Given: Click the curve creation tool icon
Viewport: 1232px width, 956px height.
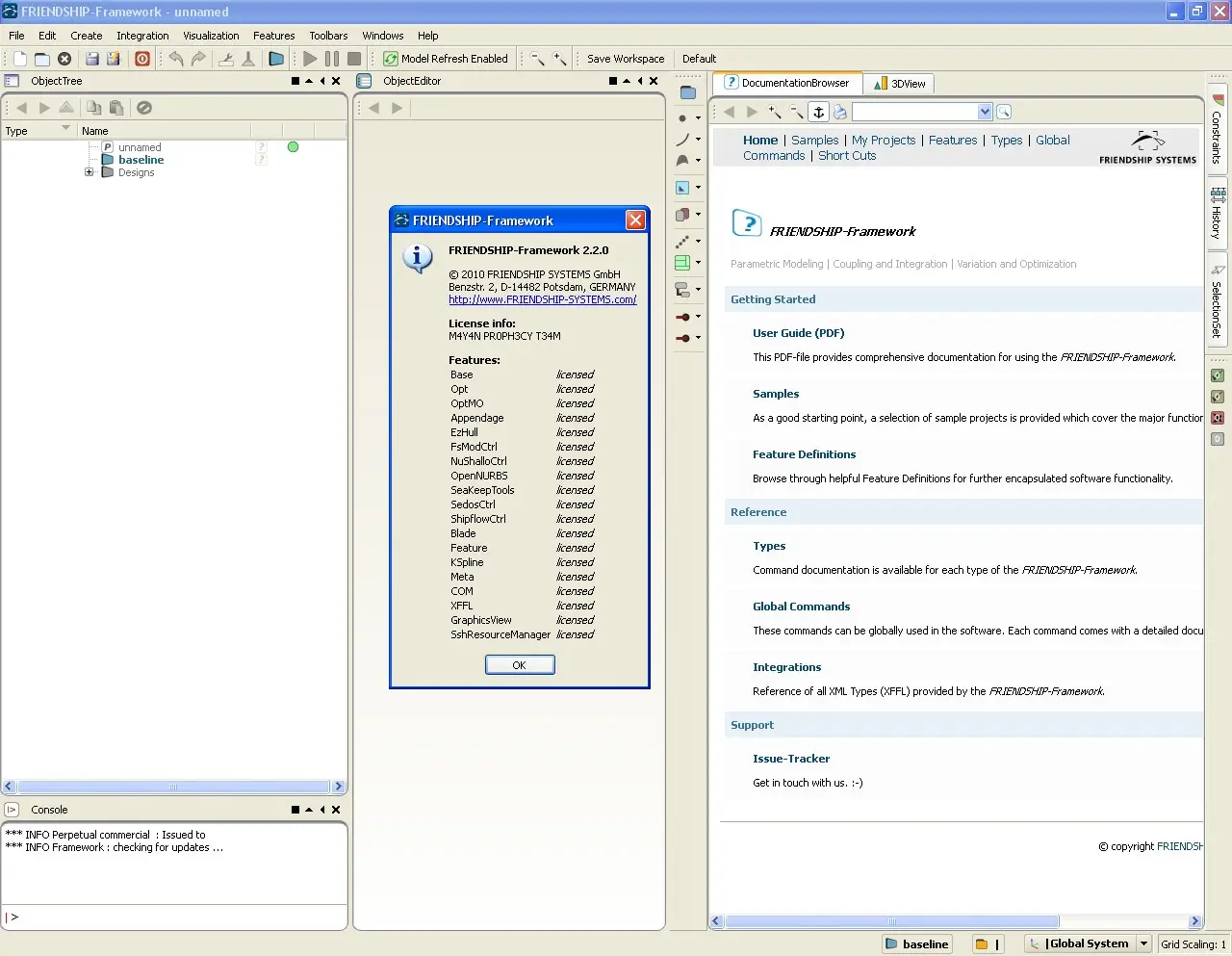Looking at the screenshot, I should [682, 140].
